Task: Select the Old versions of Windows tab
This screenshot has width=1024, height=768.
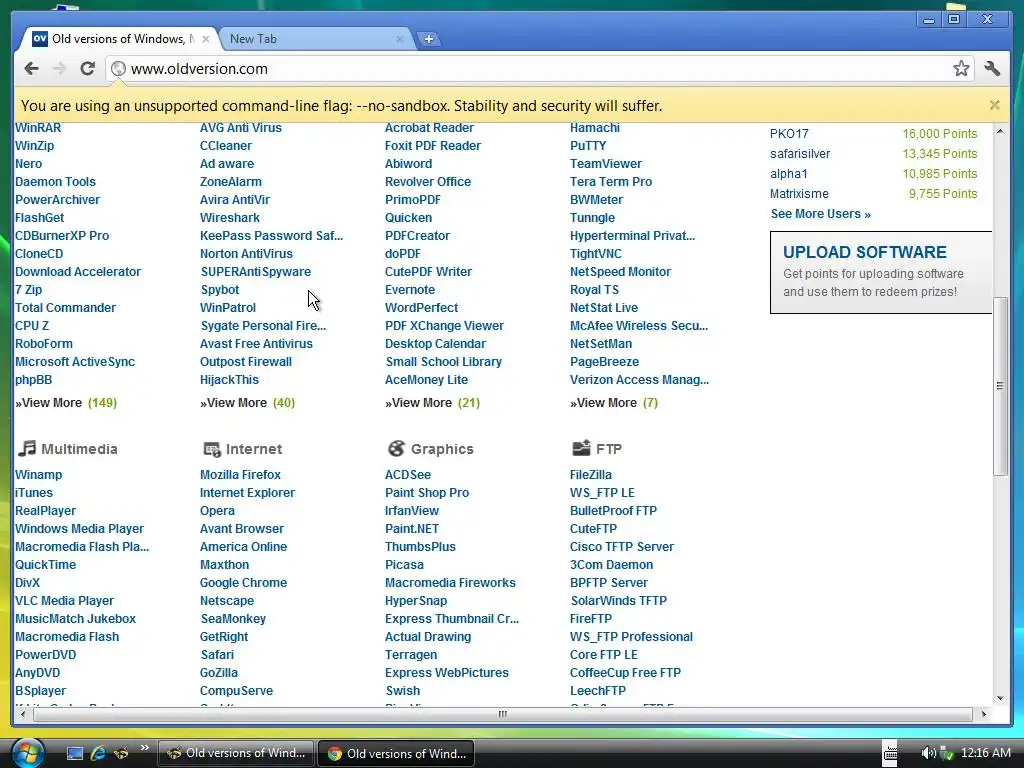Action: 118,39
